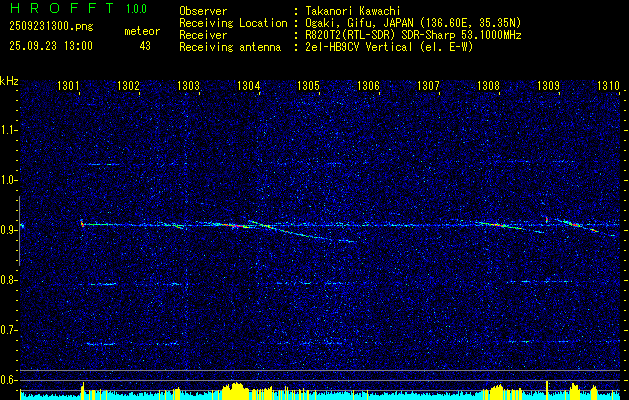Click the 1.1 kHz frequency label
The image size is (629, 400).
[x=9, y=131]
